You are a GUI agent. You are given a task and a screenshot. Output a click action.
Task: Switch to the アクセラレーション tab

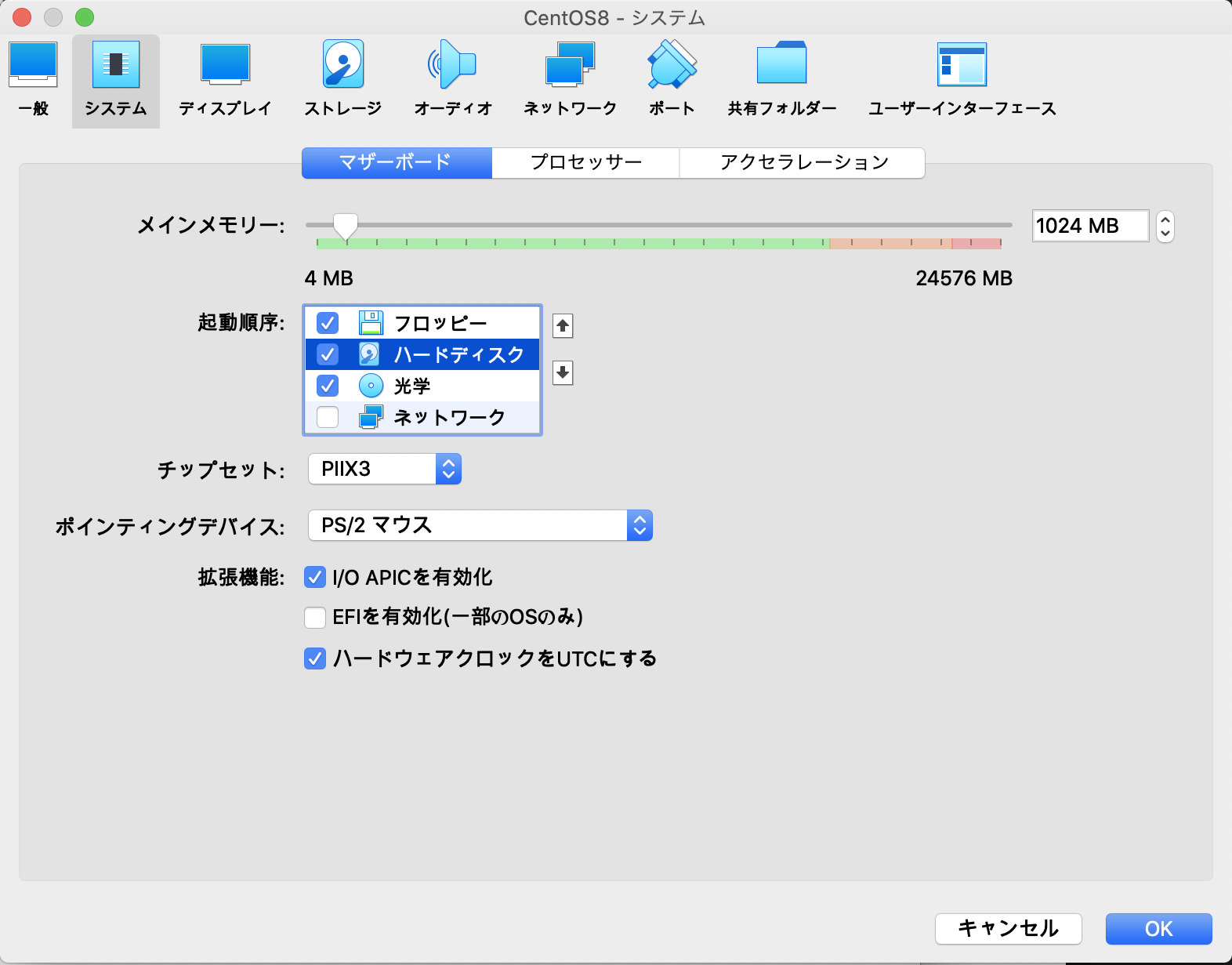pos(803,163)
